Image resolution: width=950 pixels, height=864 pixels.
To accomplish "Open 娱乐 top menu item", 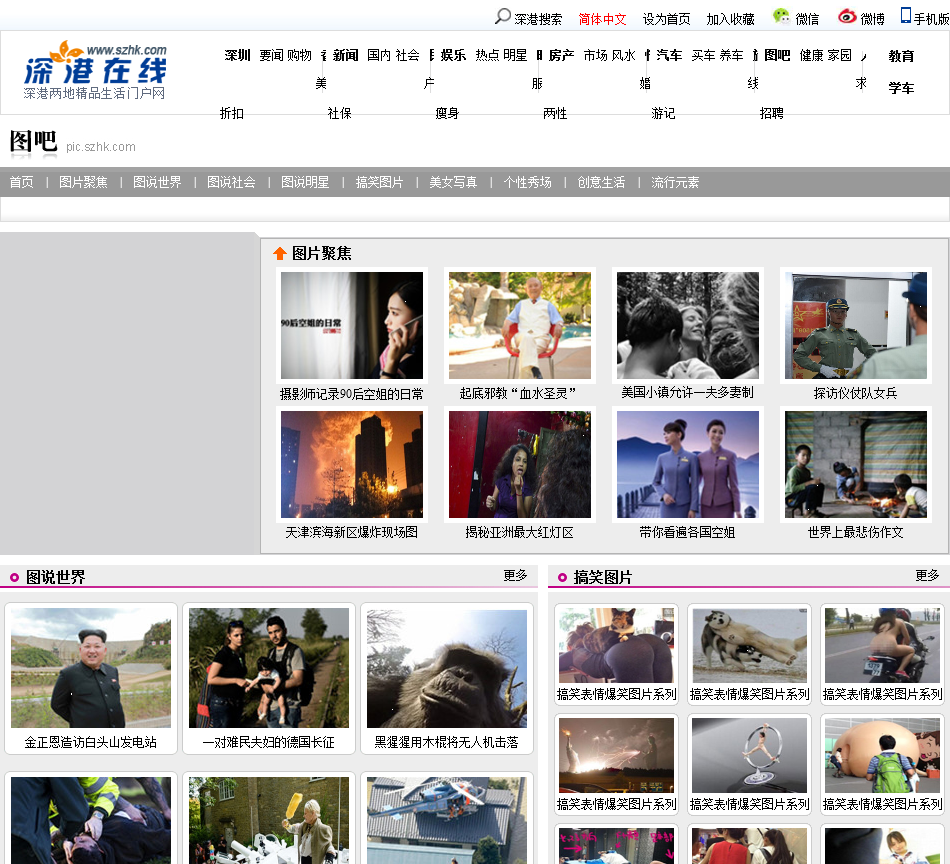I will point(453,56).
